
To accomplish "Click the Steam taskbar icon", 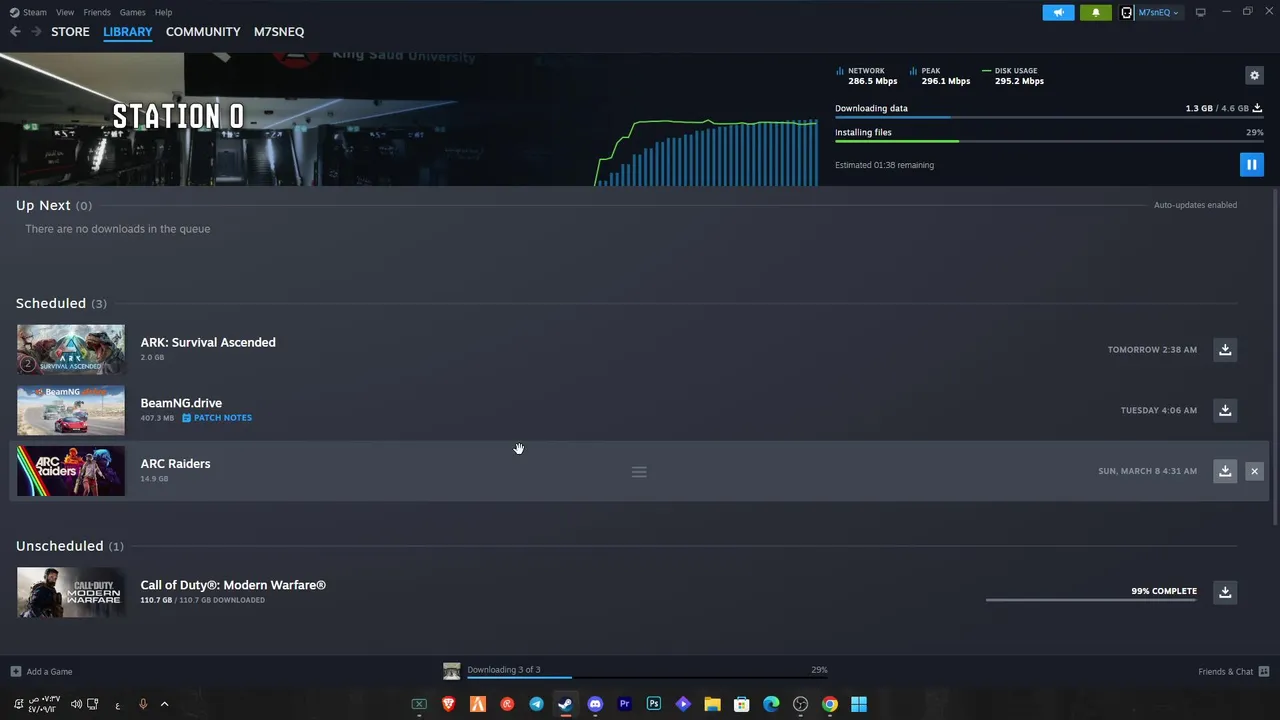I will [x=565, y=704].
